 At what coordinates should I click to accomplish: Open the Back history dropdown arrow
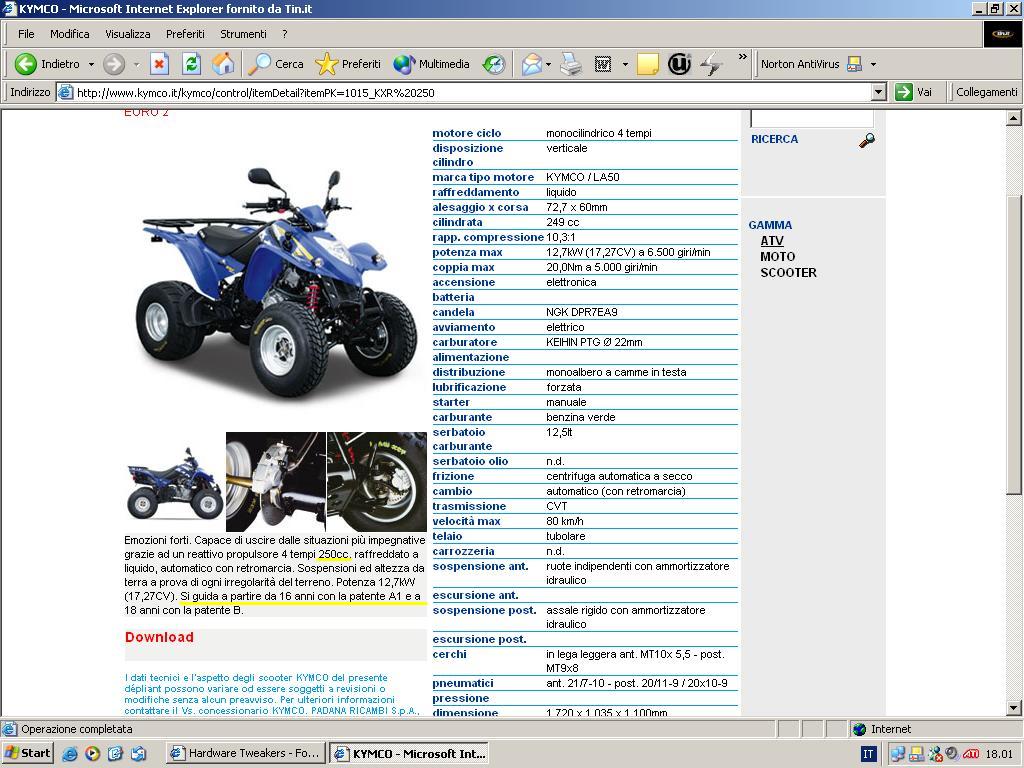tap(91, 64)
